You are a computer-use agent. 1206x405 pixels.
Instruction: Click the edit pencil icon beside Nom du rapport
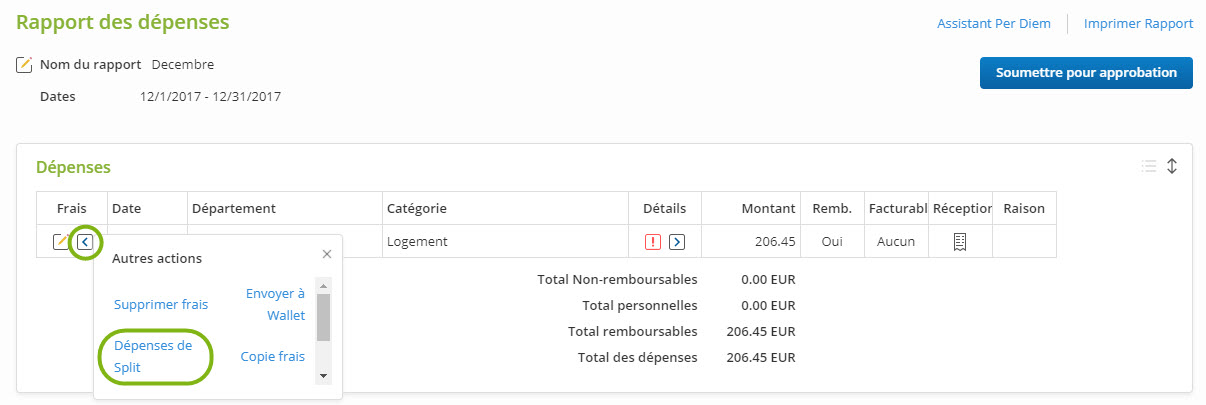coord(25,65)
